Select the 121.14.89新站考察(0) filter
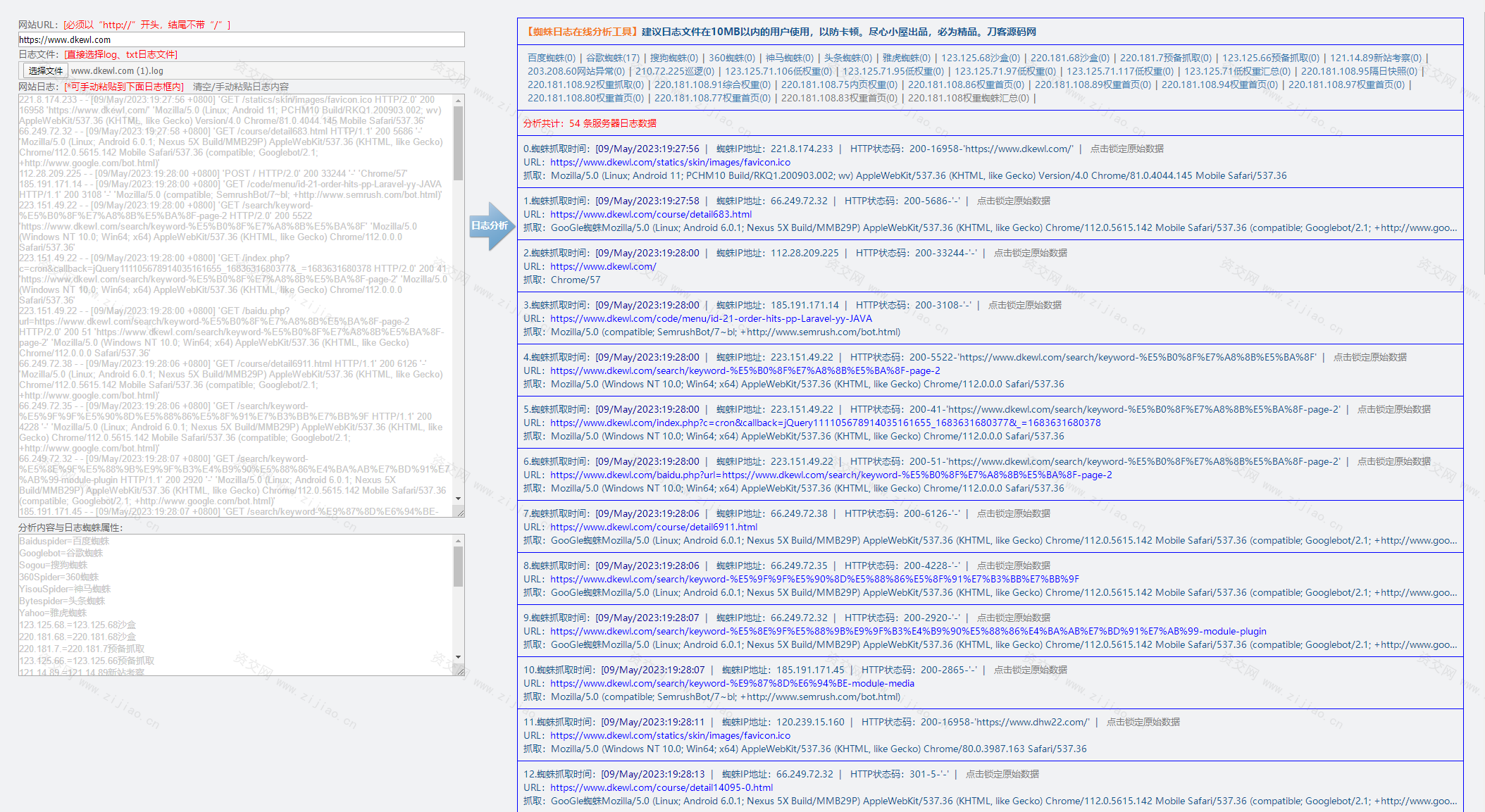Screen dimensions: 1485x812 pos(1376,58)
